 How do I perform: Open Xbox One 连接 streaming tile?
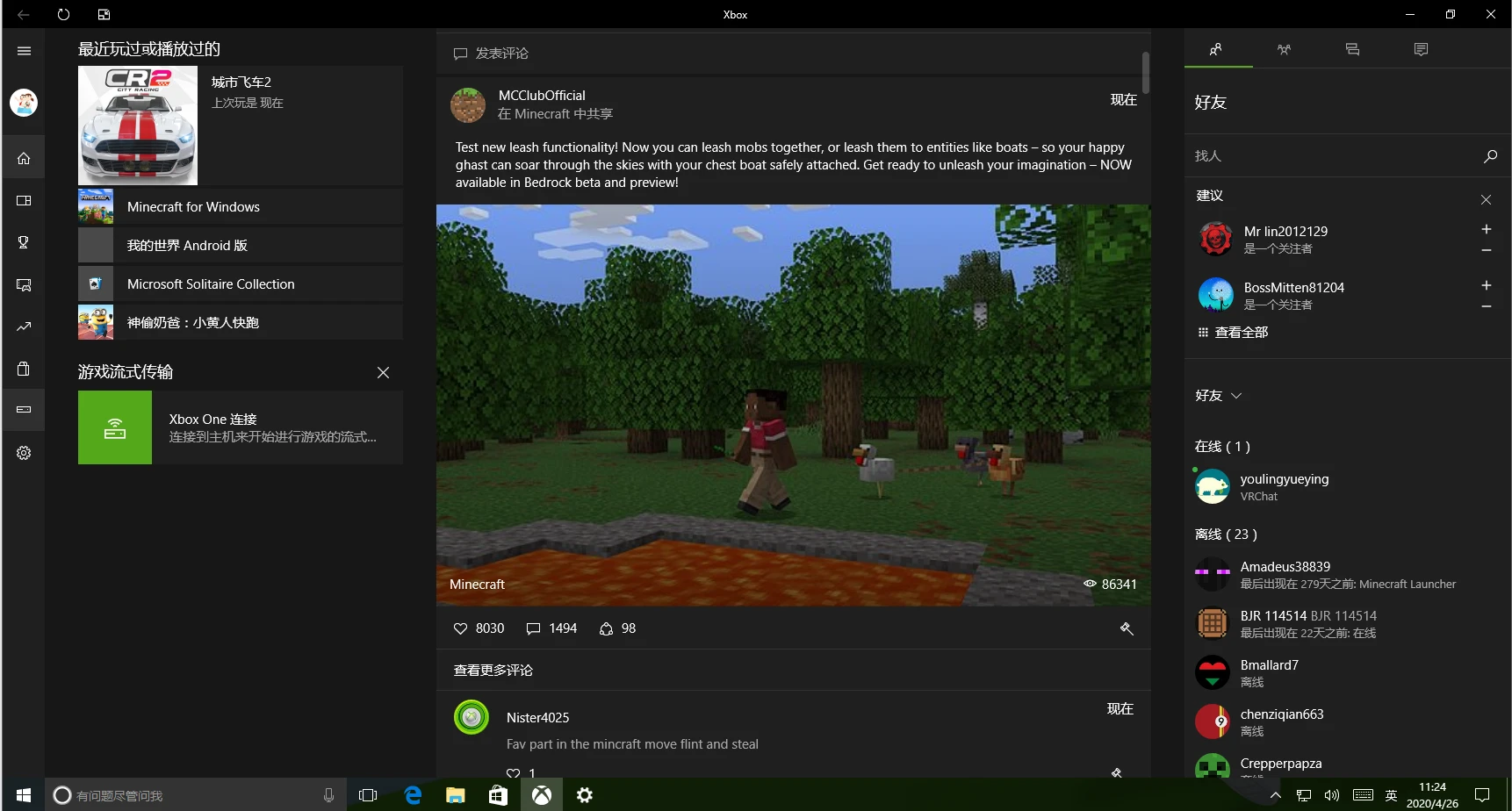click(240, 427)
